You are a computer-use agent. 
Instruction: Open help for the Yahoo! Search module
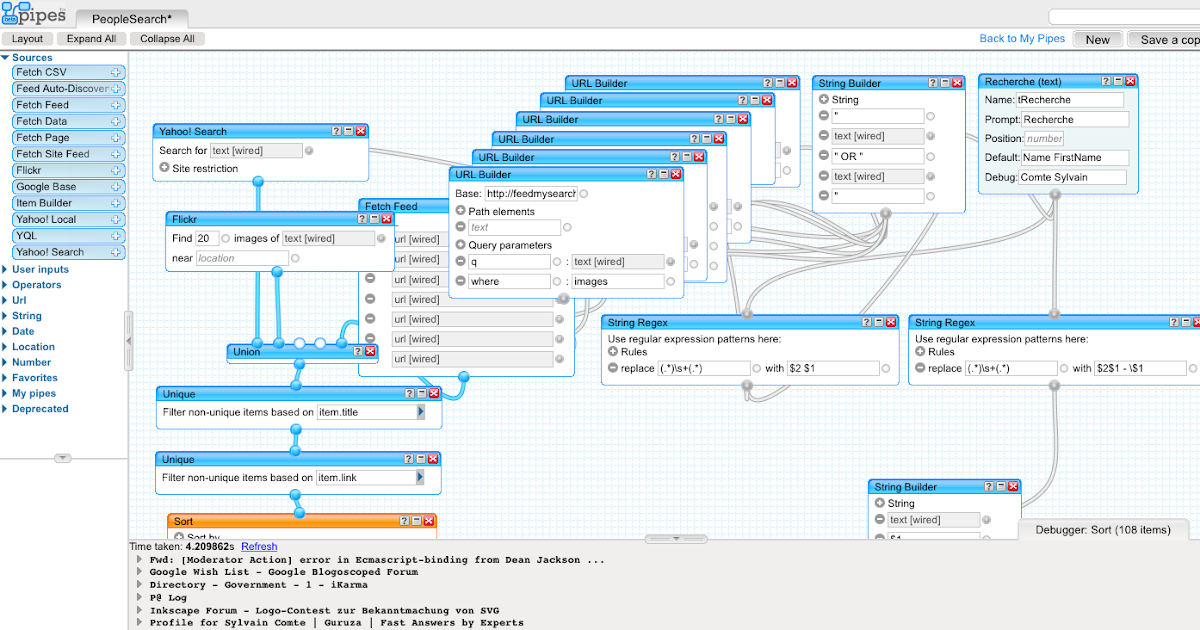click(338, 131)
